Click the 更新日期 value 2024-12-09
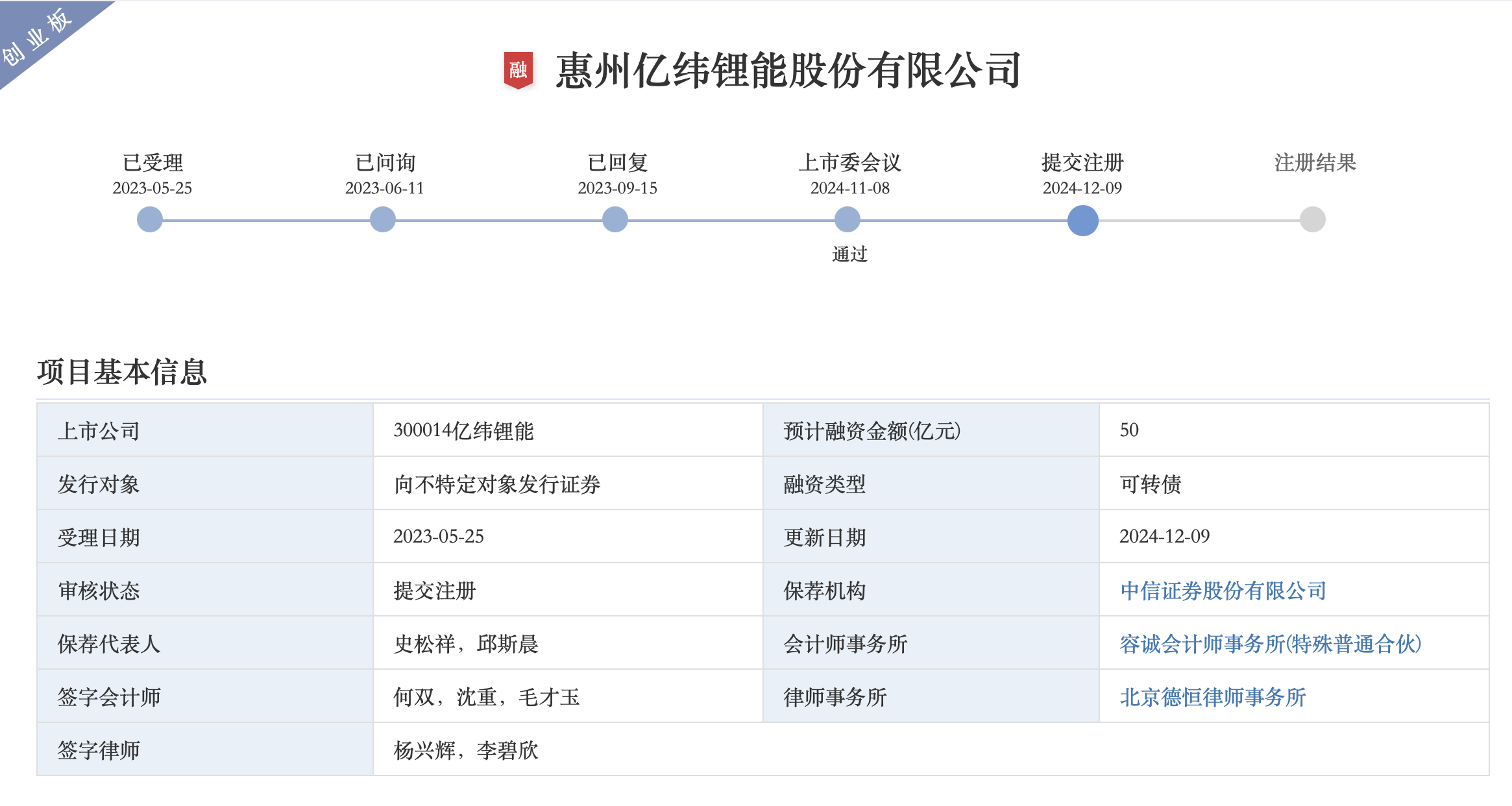The height and width of the screenshot is (806, 1512). point(1165,537)
